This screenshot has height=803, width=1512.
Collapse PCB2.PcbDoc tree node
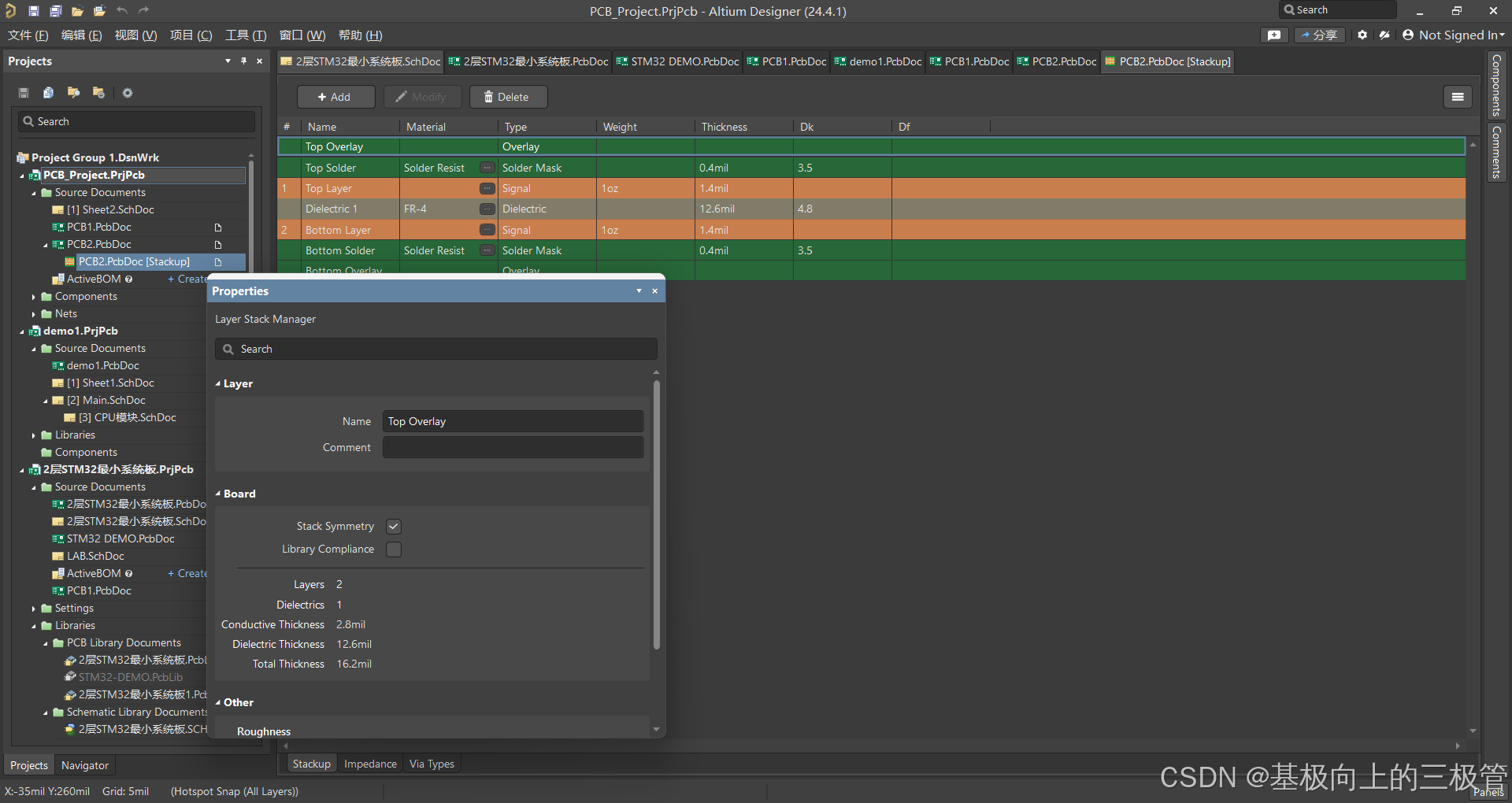[x=46, y=245]
